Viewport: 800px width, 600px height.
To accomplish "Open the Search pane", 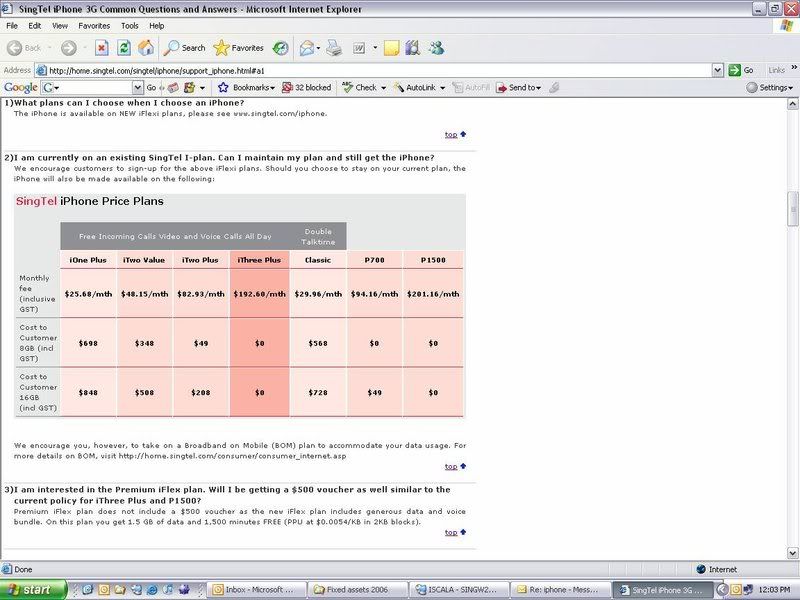I will coord(185,47).
